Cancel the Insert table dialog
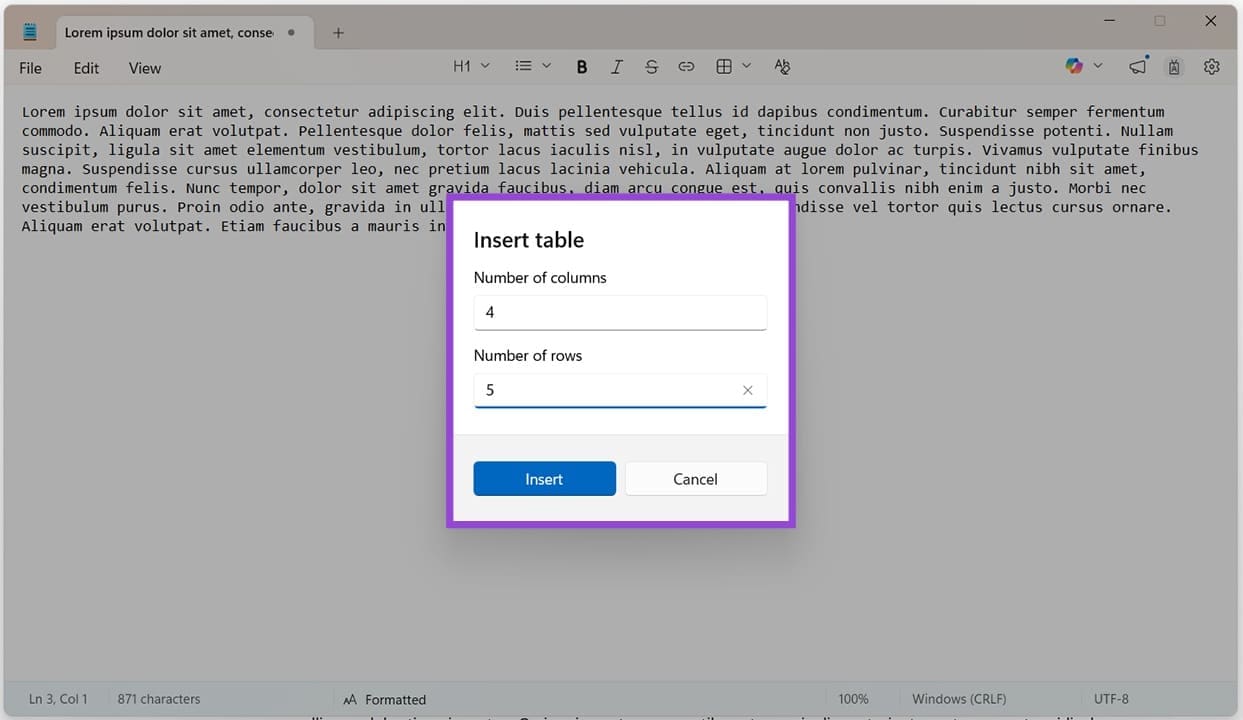This screenshot has height=720, width=1243. tap(695, 478)
